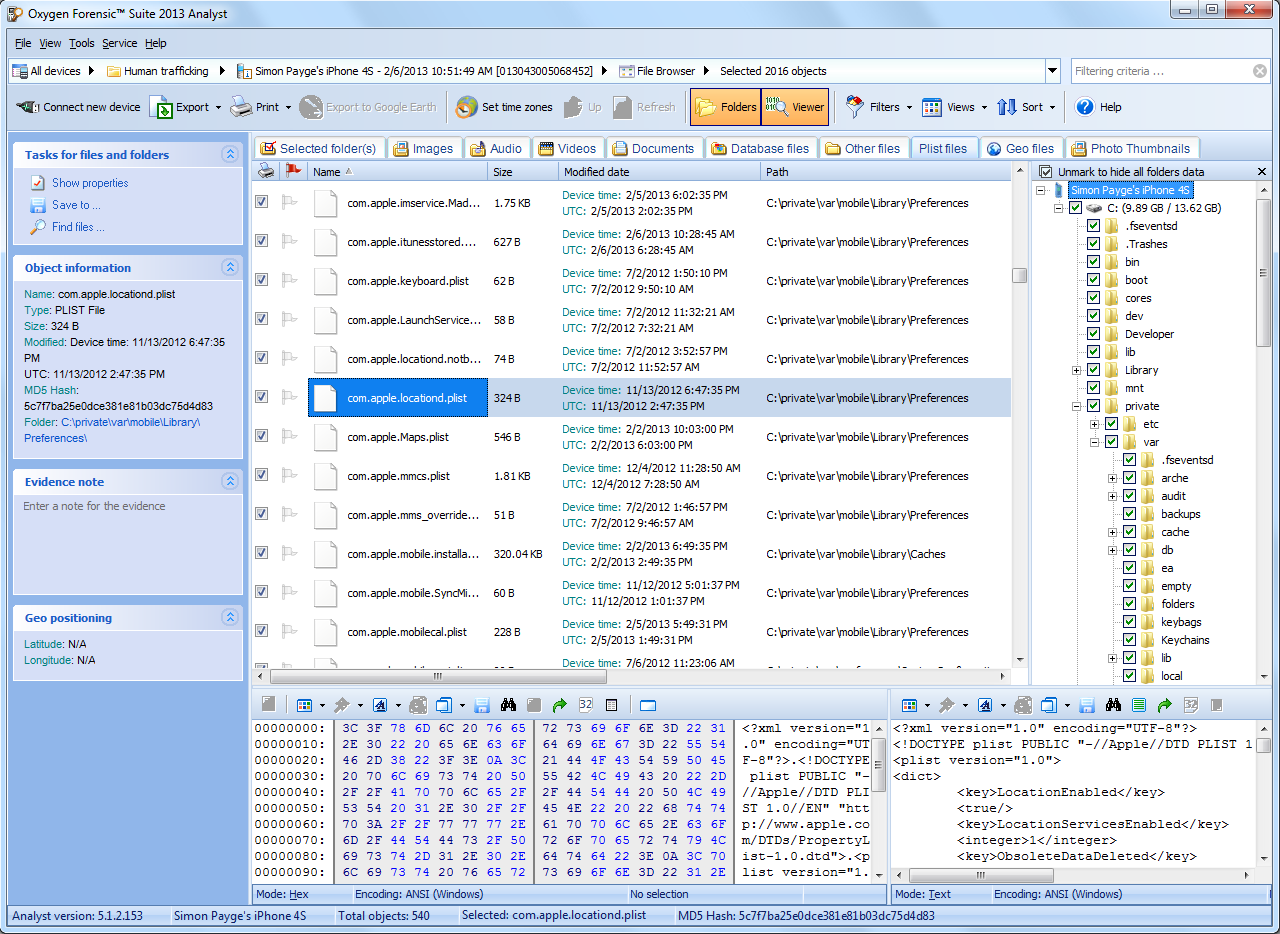The image size is (1280, 934).
Task: Click the flag icon for com.apple.keyboard.plist
Action: (x=290, y=281)
